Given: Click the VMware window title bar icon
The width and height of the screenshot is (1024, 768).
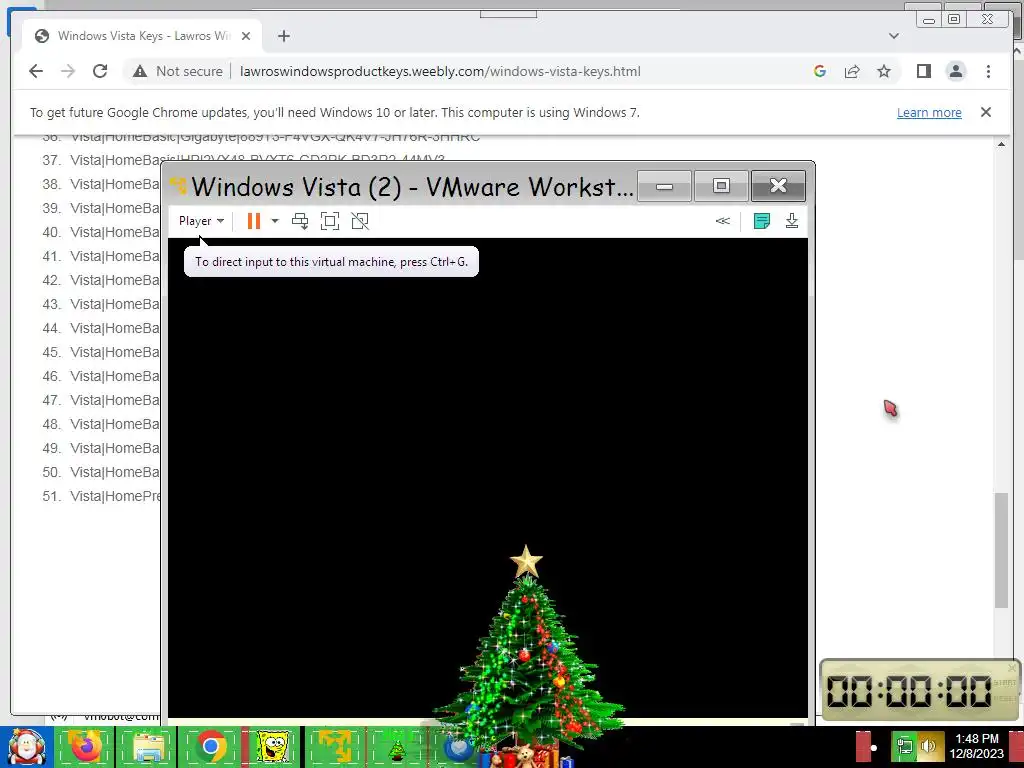Looking at the screenshot, I should tap(178, 185).
